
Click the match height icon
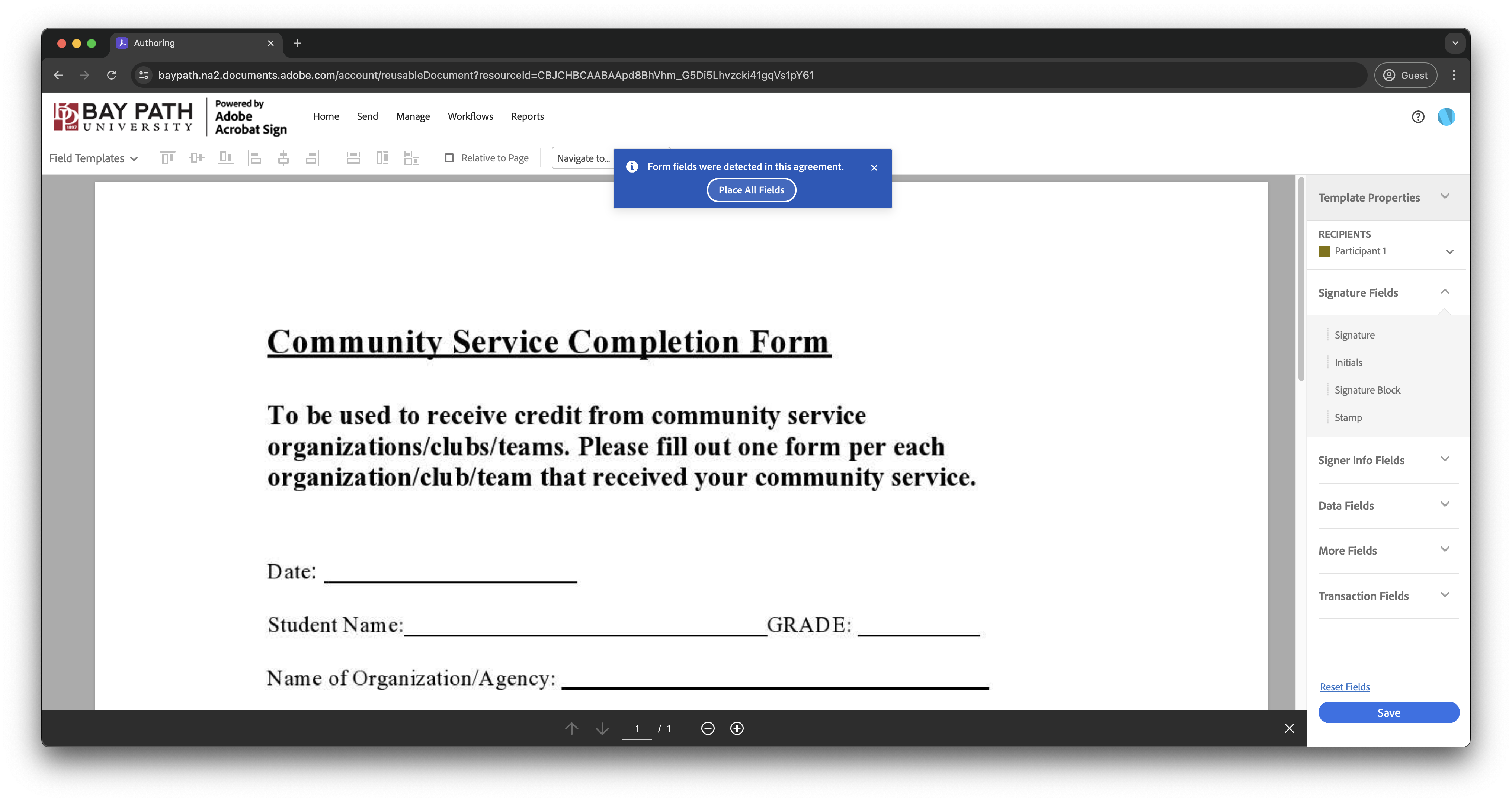[382, 158]
